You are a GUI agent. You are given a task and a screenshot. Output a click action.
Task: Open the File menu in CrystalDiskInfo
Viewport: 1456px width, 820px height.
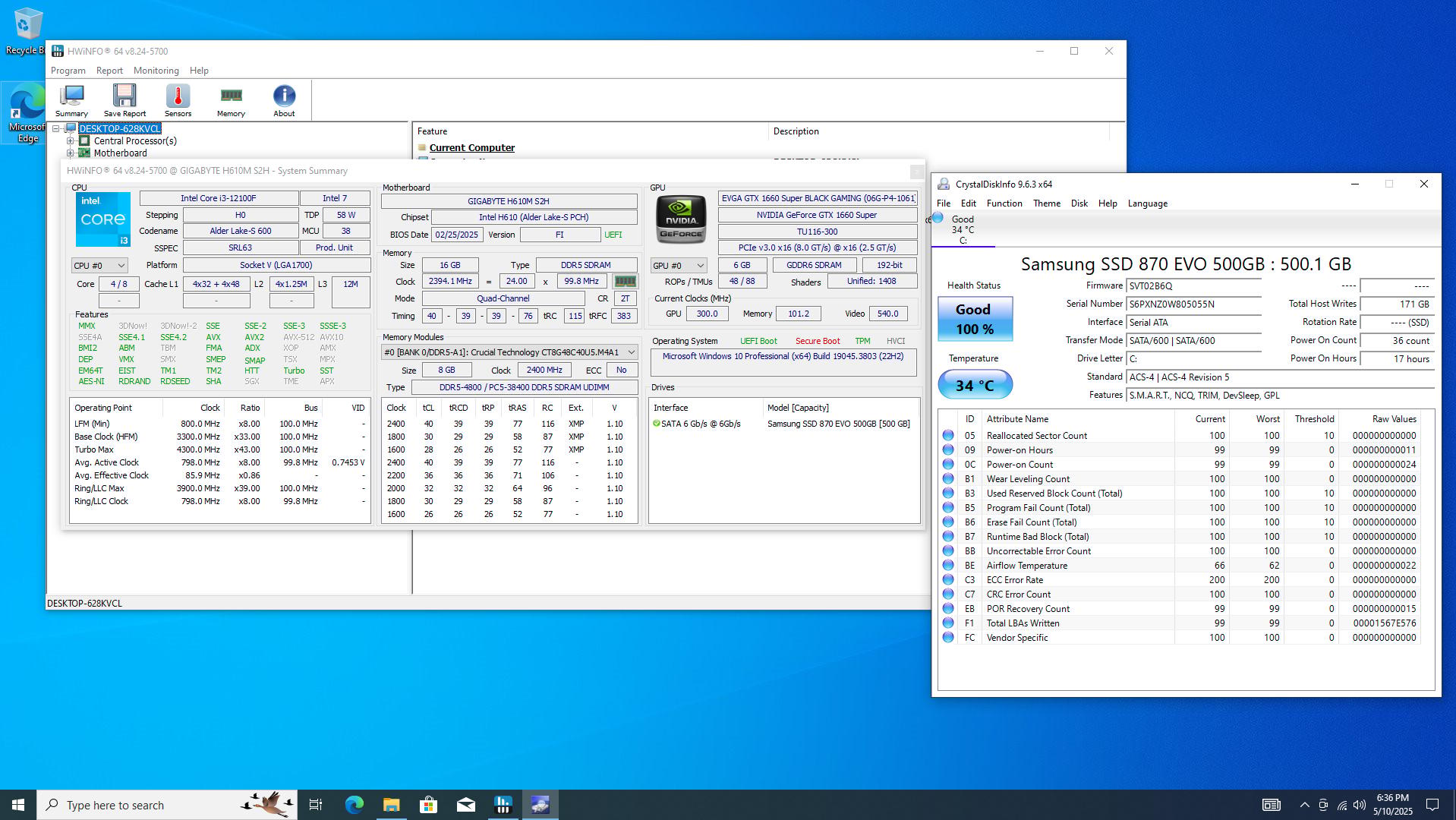pyautogui.click(x=944, y=203)
